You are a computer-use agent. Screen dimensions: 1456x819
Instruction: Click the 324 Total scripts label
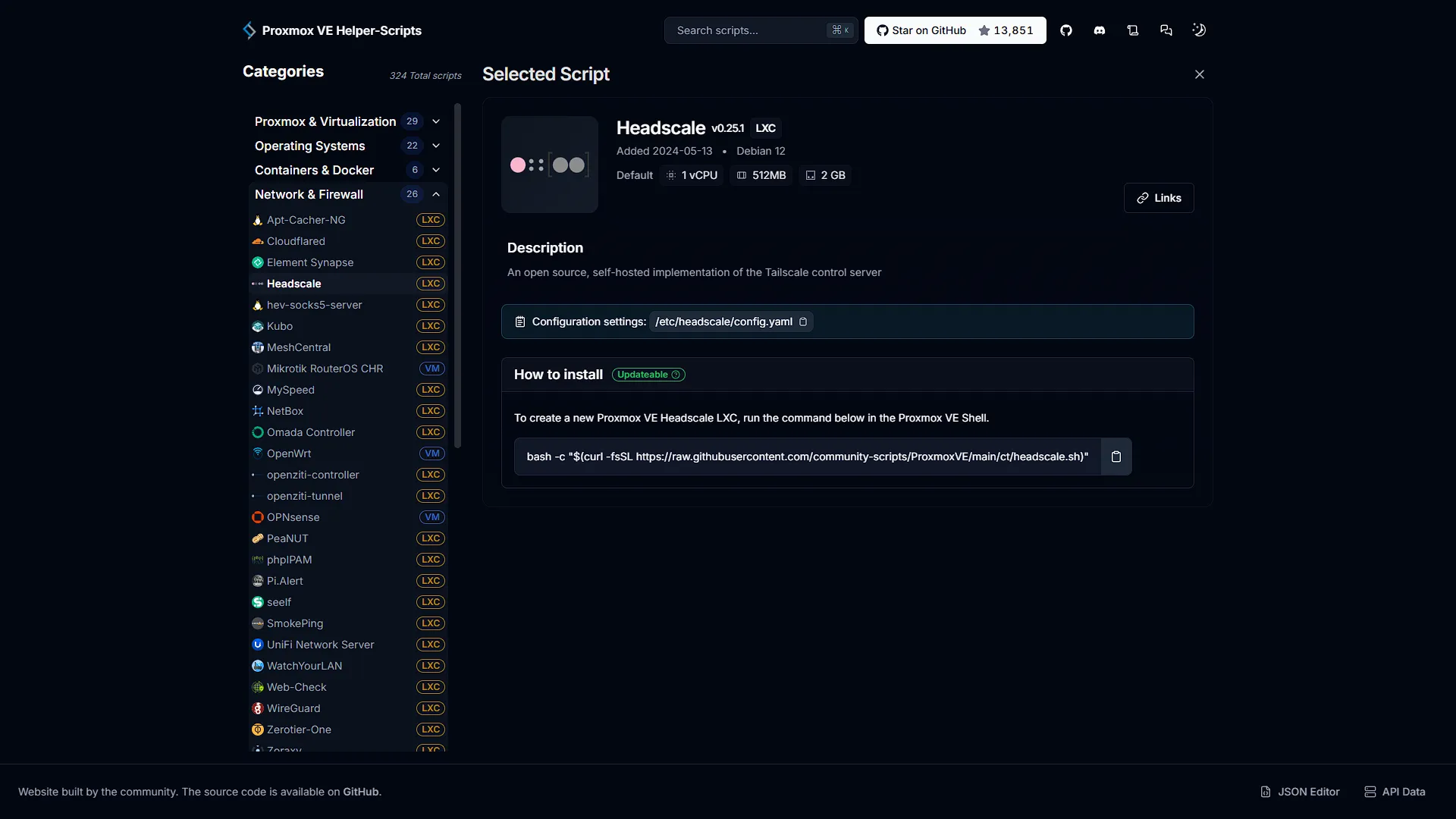point(425,76)
